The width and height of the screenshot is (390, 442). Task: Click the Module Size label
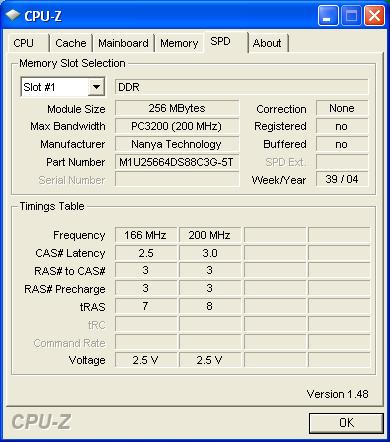76,109
